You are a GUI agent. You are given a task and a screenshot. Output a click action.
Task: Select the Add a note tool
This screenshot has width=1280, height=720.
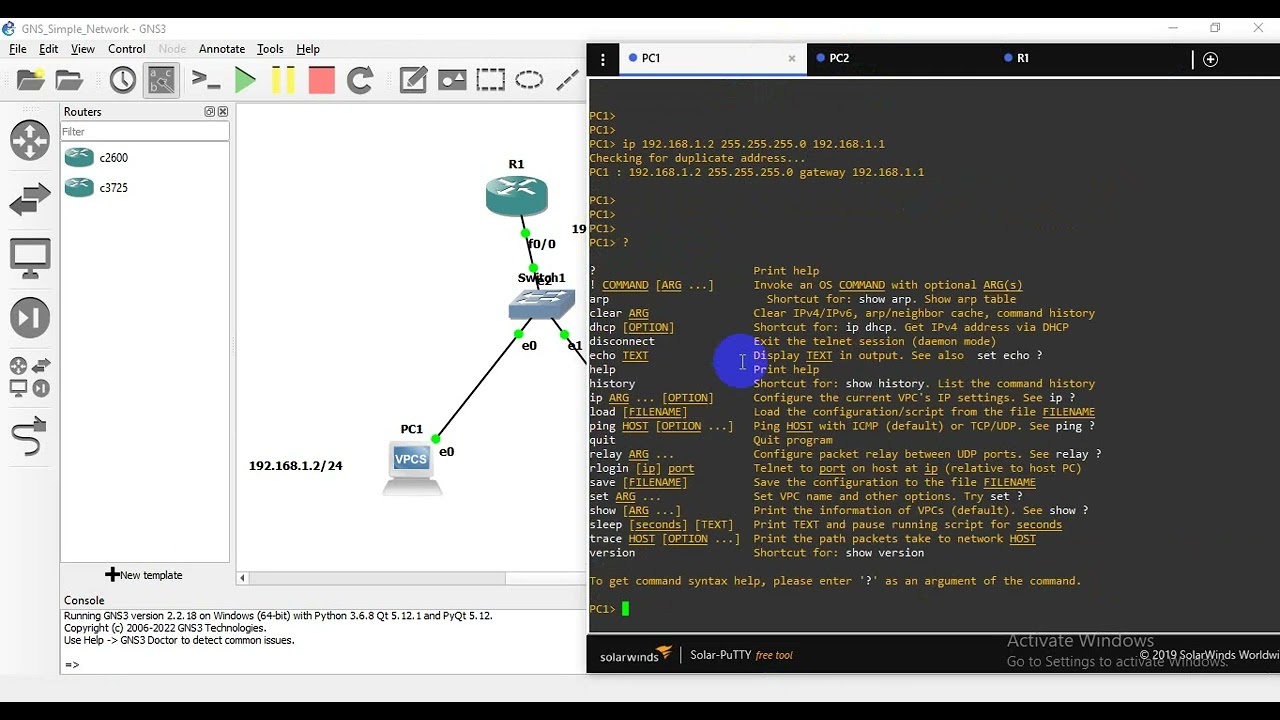pyautogui.click(x=413, y=80)
